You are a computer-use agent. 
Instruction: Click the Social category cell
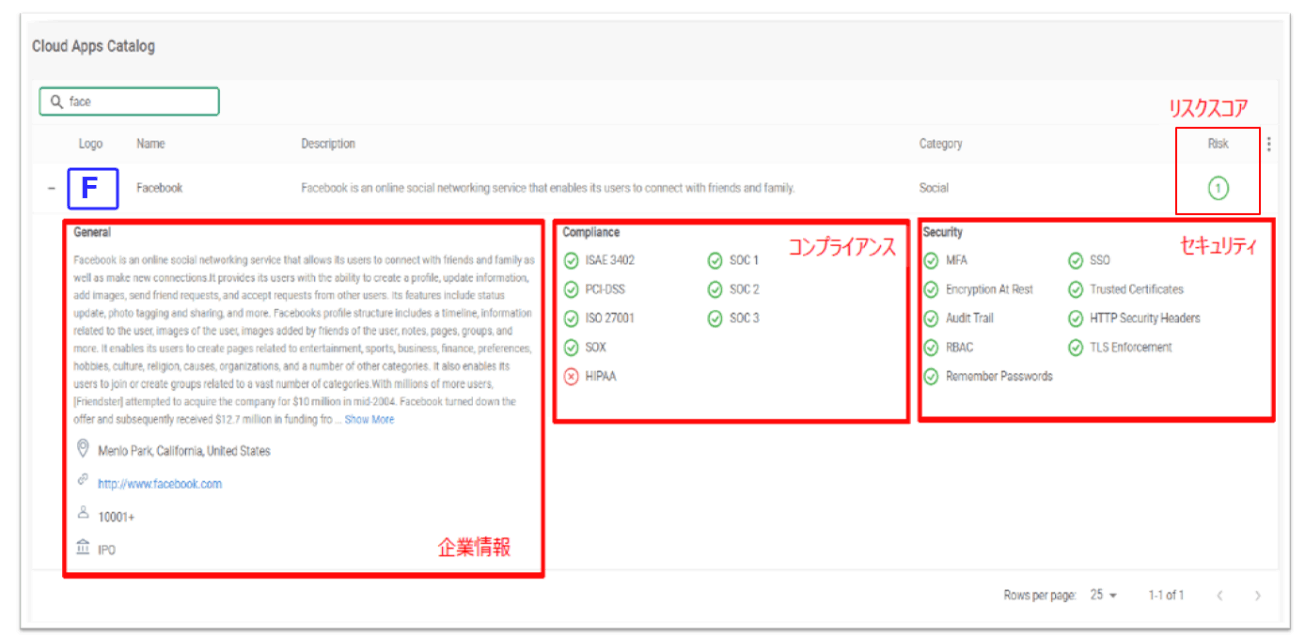click(x=934, y=188)
